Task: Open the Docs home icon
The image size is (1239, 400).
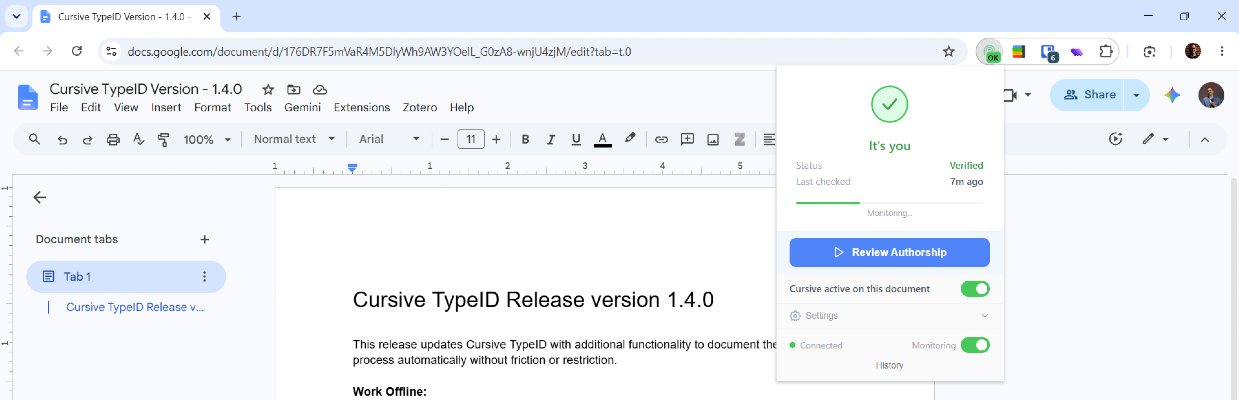Action: click(x=28, y=97)
